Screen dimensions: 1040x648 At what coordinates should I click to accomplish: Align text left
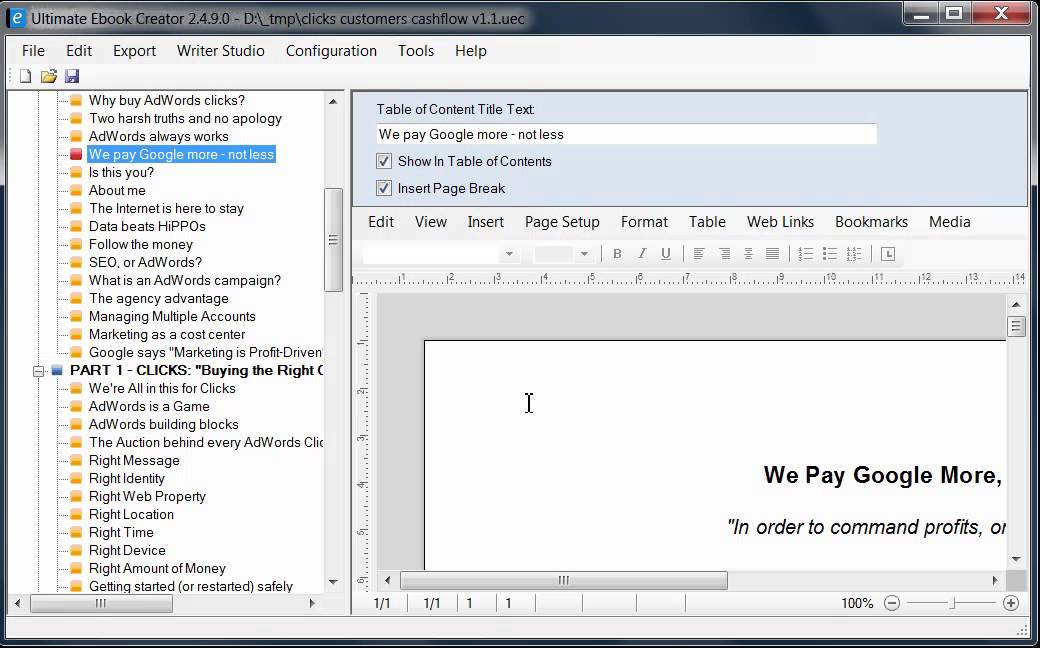pos(698,253)
